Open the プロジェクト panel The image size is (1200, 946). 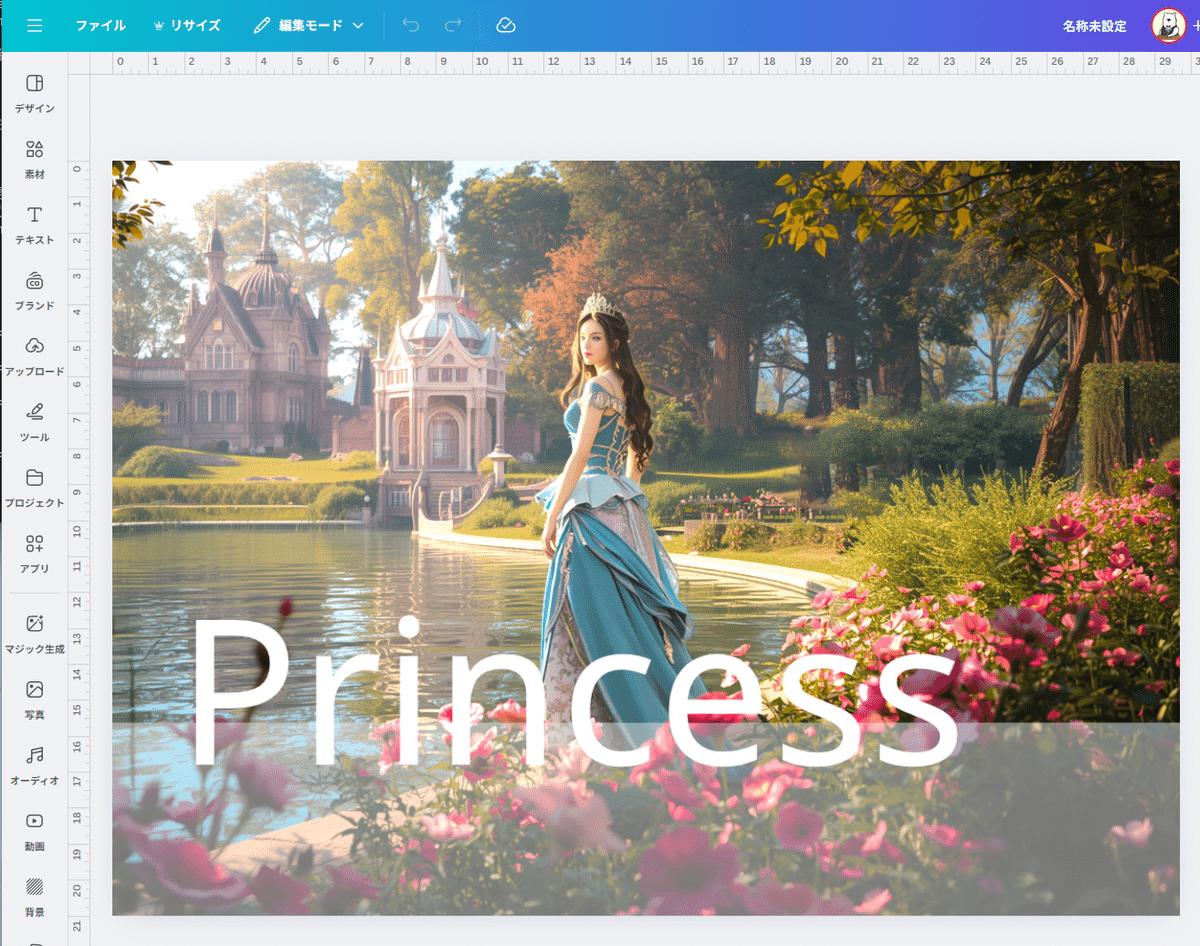[x=35, y=488]
